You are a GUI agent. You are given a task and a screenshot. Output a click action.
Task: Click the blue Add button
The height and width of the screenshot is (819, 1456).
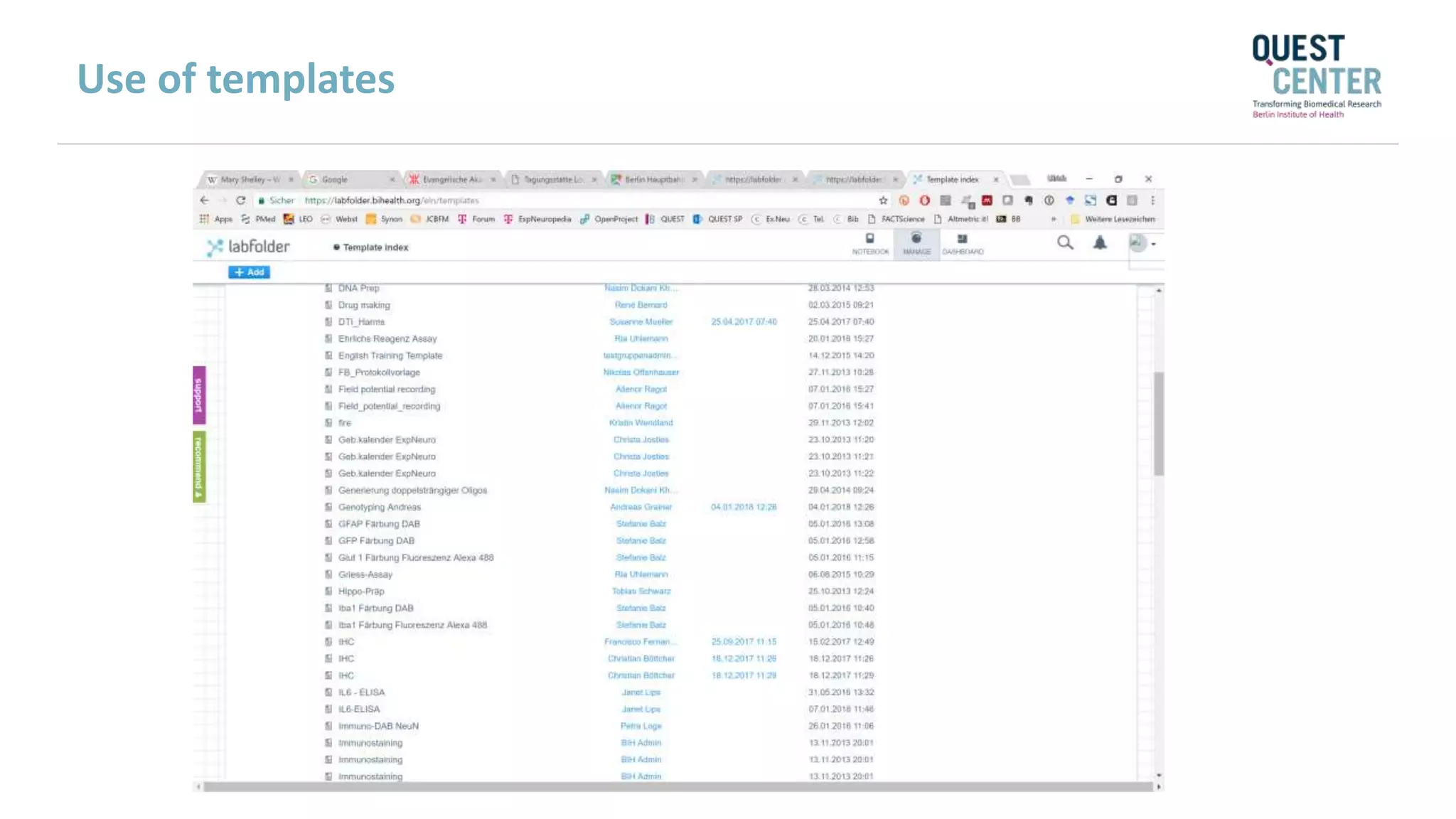point(249,272)
